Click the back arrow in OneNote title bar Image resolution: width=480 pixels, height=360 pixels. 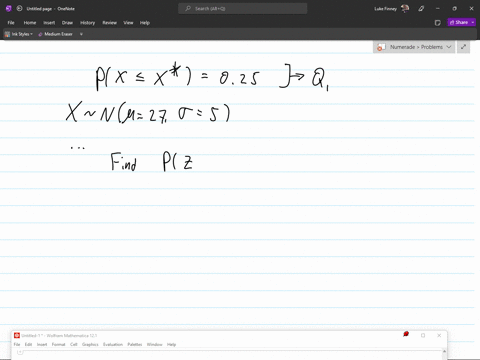pyautogui.click(x=19, y=9)
